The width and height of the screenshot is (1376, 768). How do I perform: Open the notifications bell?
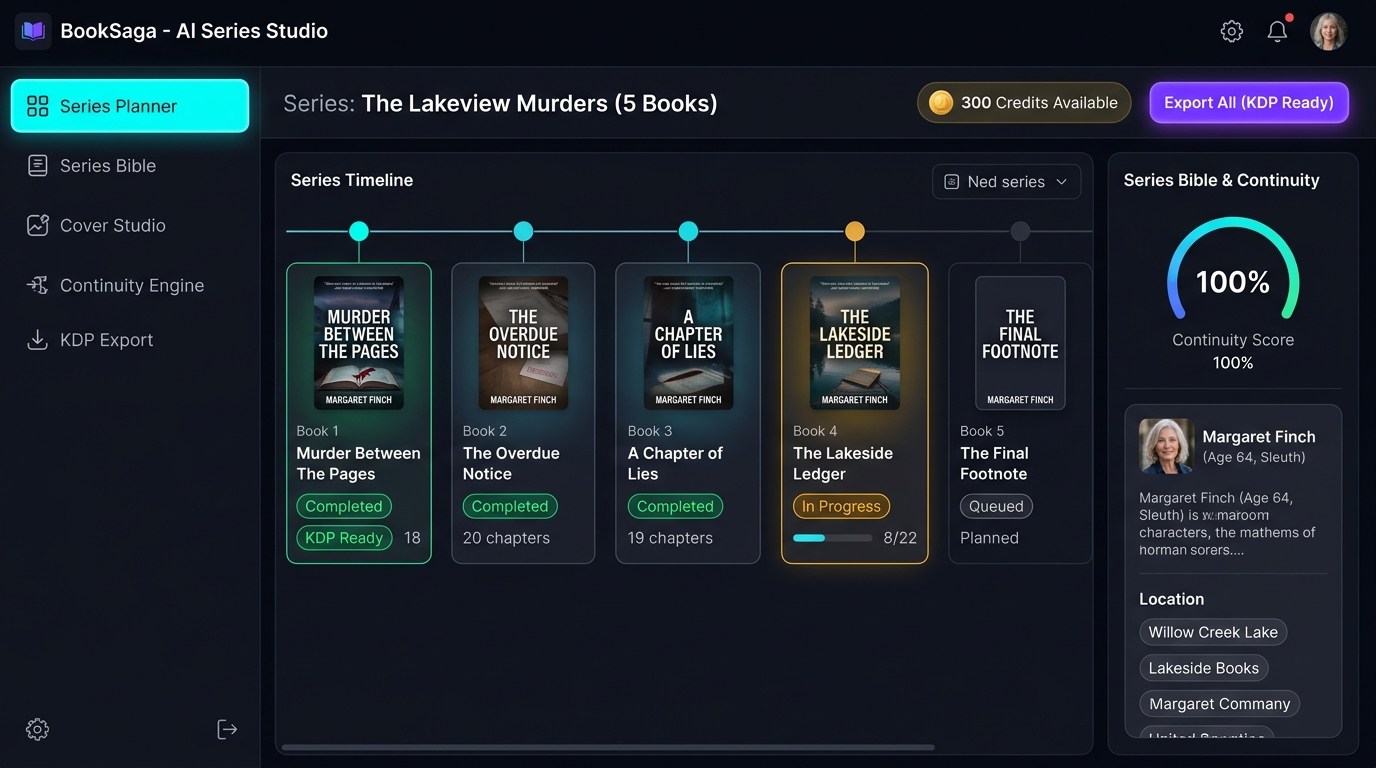point(1277,31)
